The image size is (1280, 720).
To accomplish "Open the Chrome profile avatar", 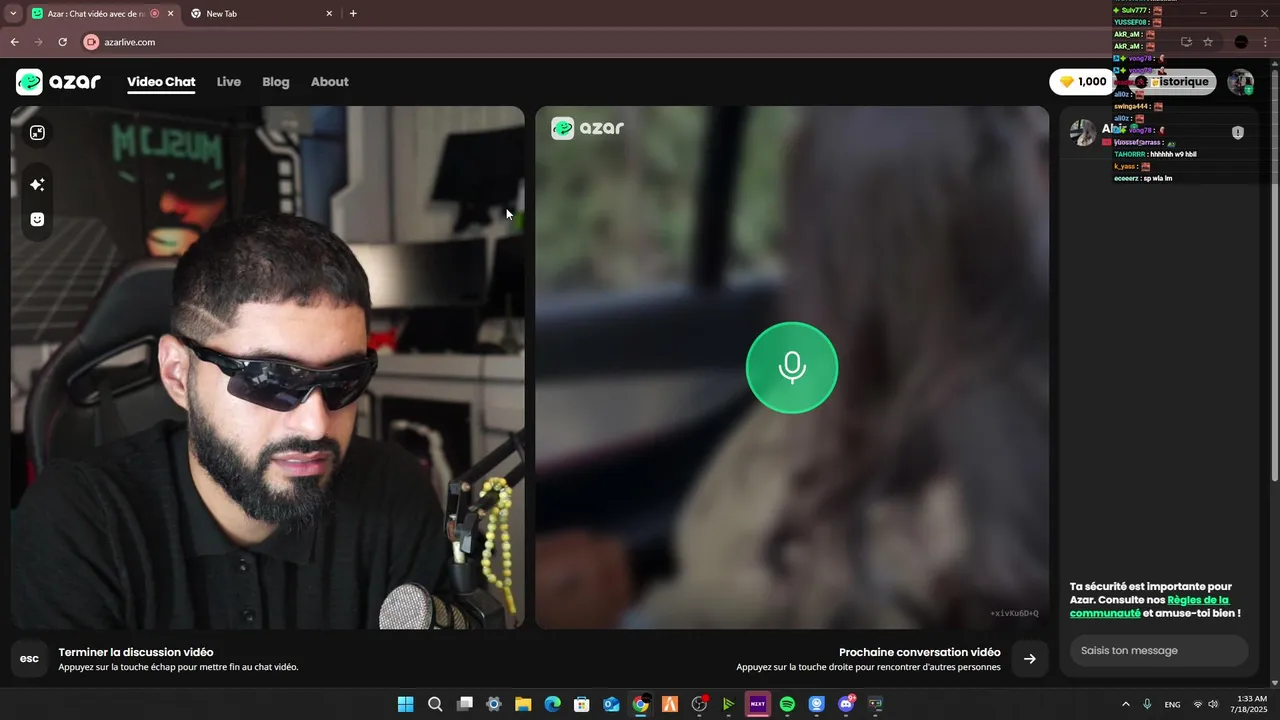I will pyautogui.click(x=1241, y=42).
